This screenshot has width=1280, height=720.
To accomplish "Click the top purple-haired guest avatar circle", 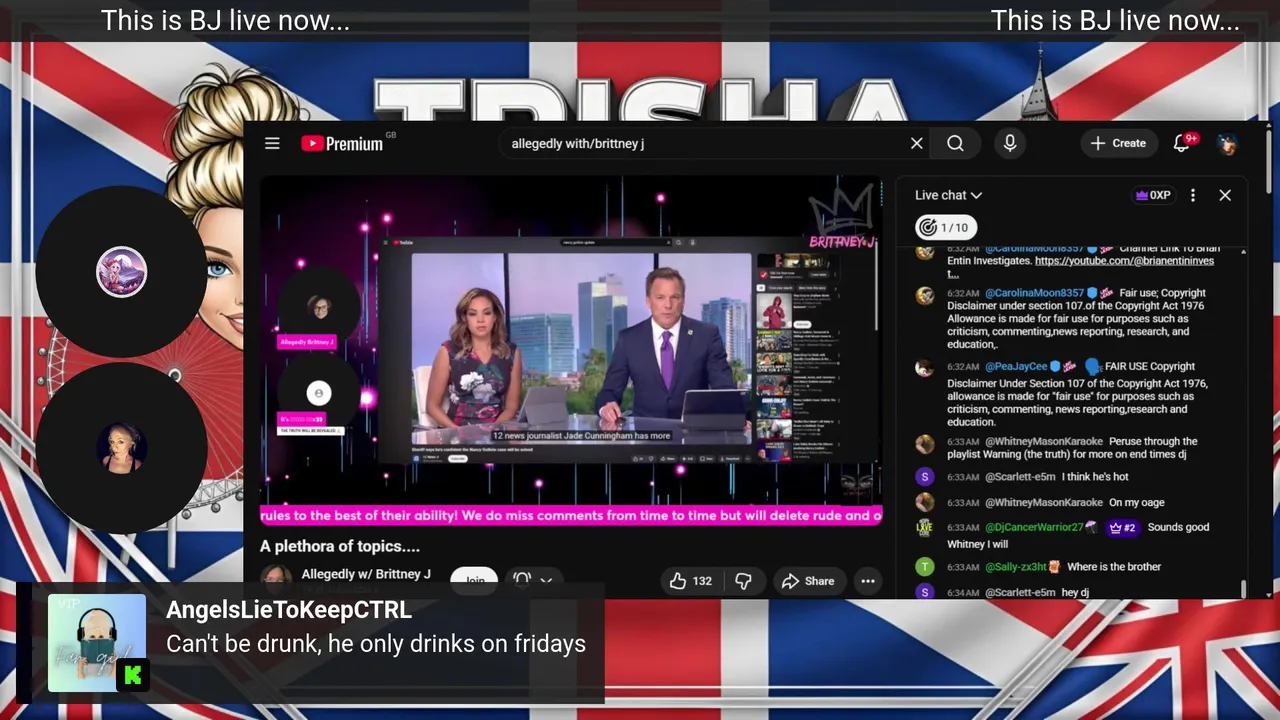I will (x=121, y=272).
